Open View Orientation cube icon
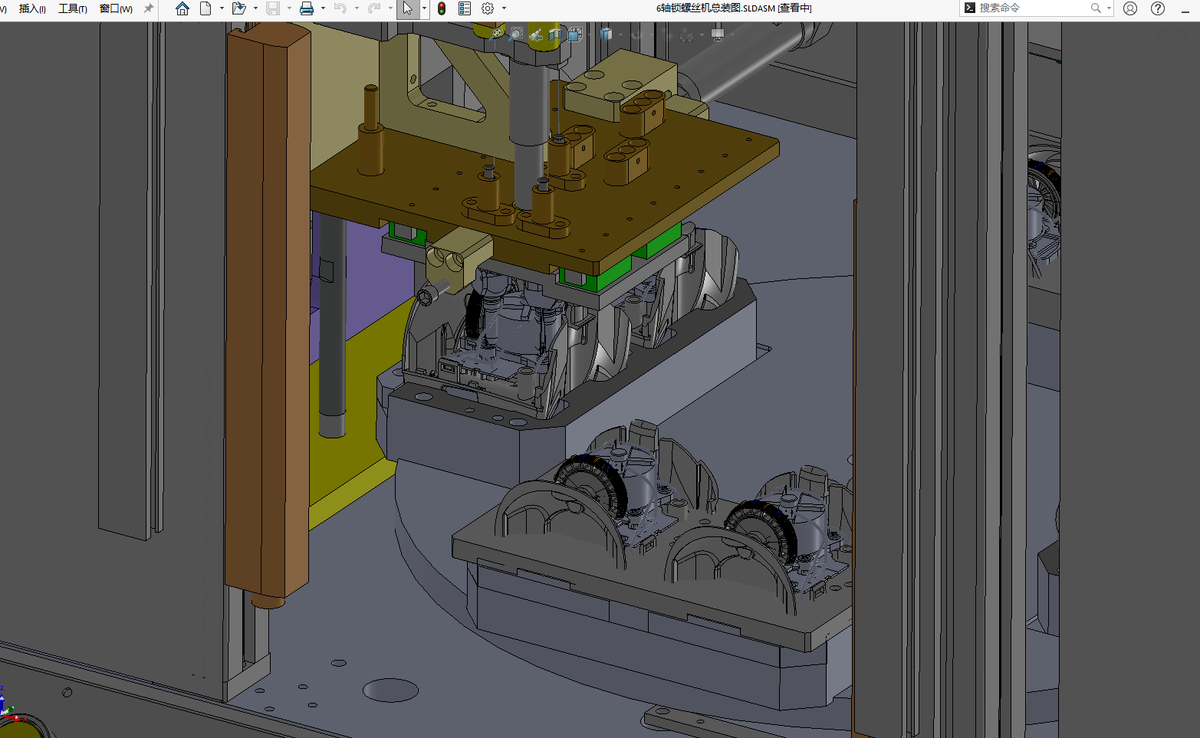The width and height of the screenshot is (1200, 738). pos(575,34)
